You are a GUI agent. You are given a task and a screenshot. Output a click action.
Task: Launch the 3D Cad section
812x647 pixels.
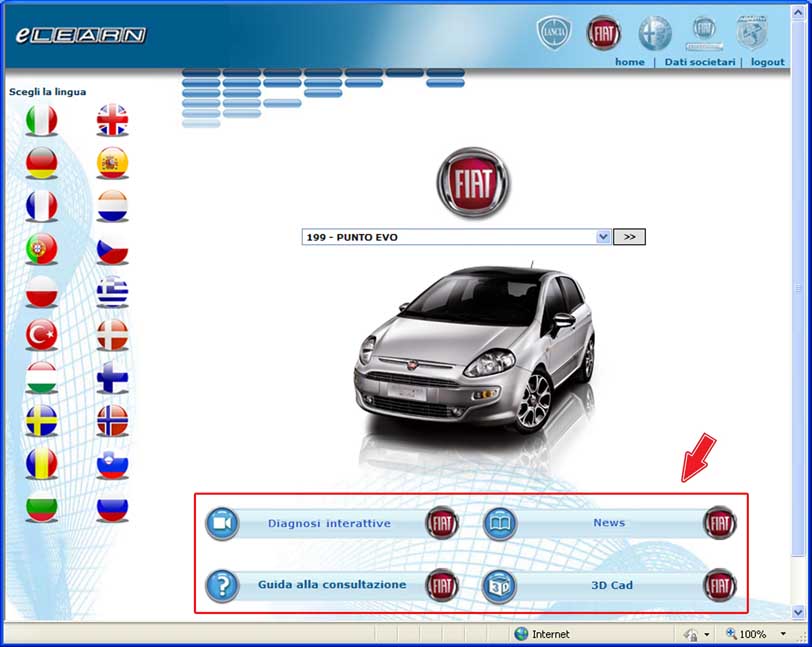pos(608,585)
